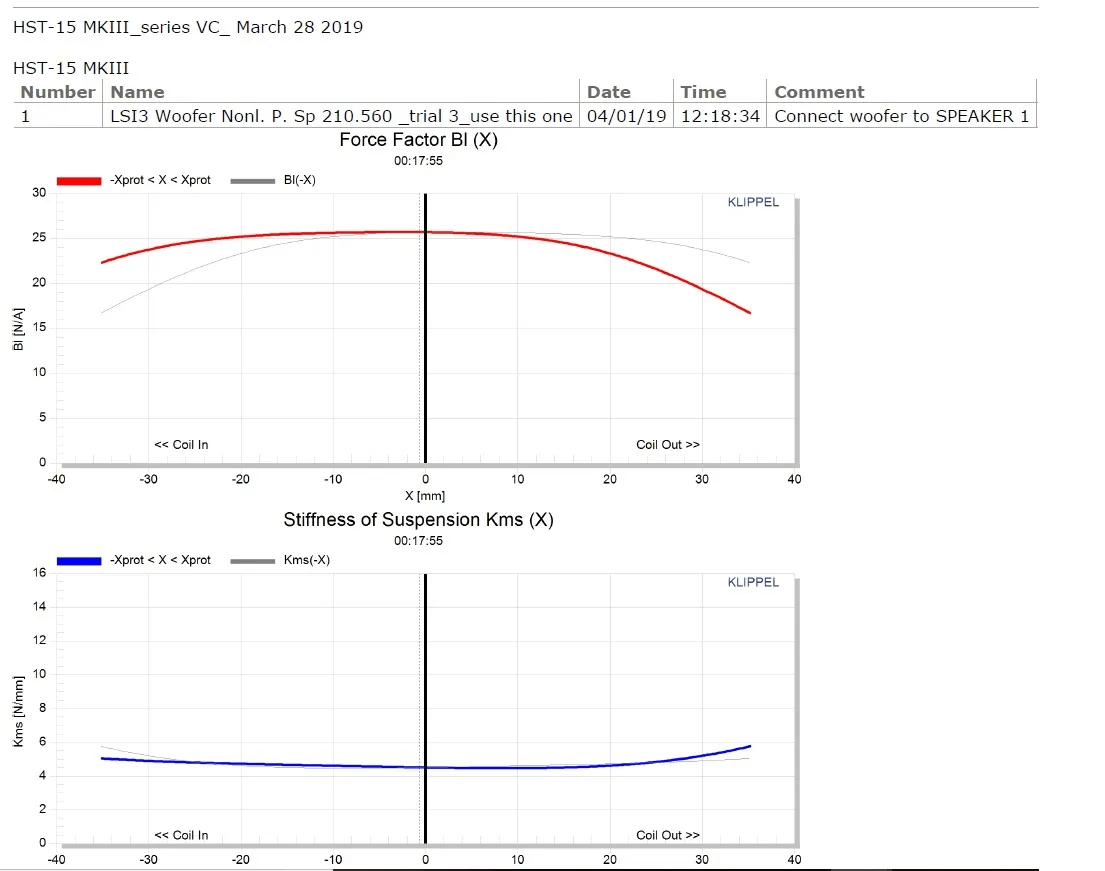Click the Kms(-X) legend label

pyautogui.click(x=307, y=560)
